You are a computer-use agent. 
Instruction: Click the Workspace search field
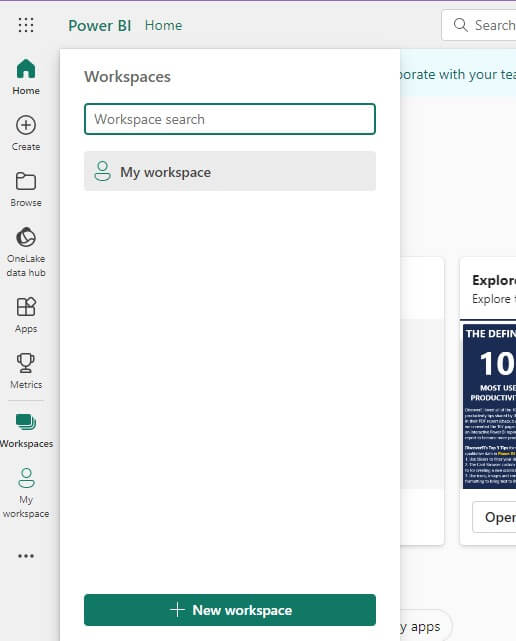[230, 119]
